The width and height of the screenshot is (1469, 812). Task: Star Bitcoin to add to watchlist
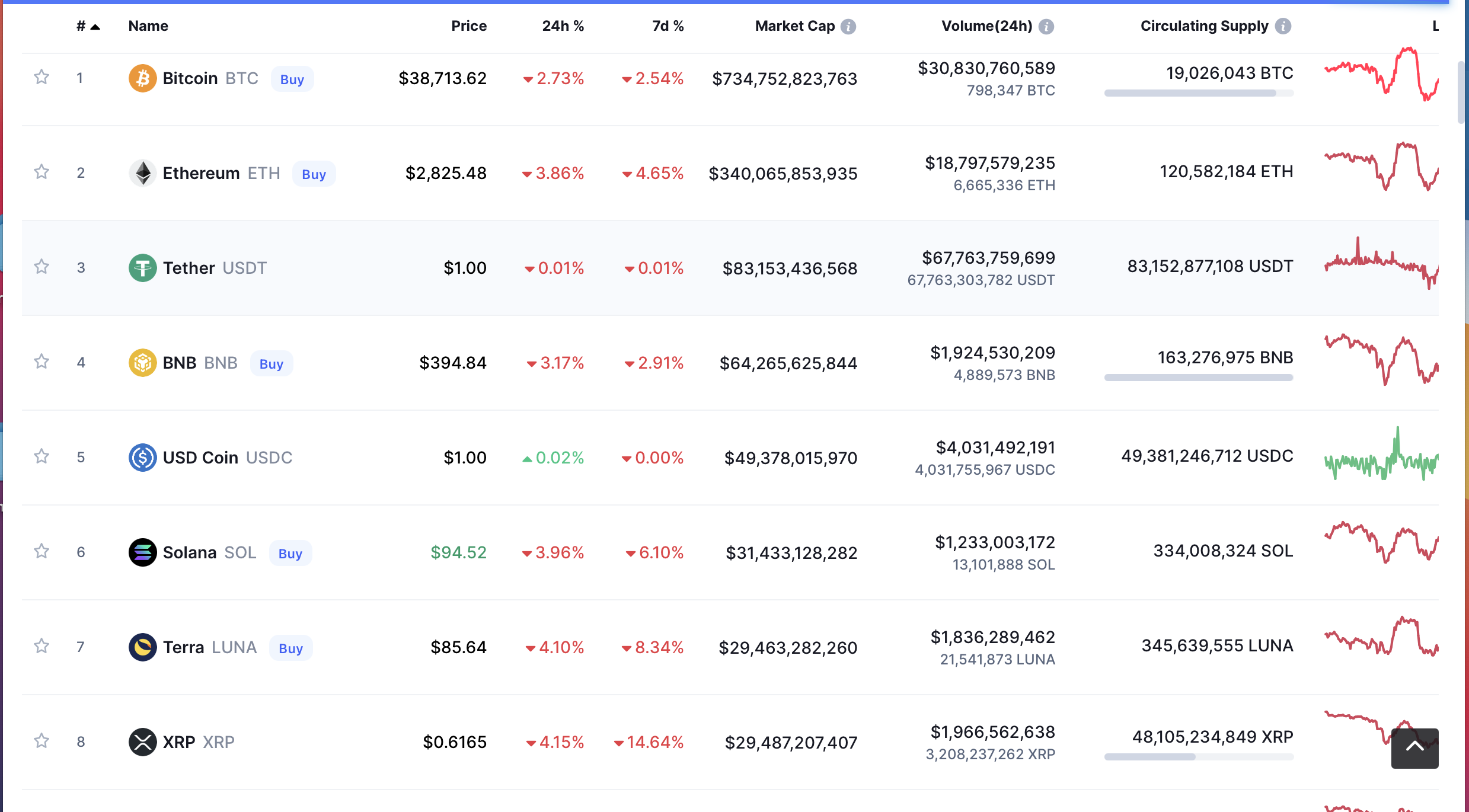(41, 77)
